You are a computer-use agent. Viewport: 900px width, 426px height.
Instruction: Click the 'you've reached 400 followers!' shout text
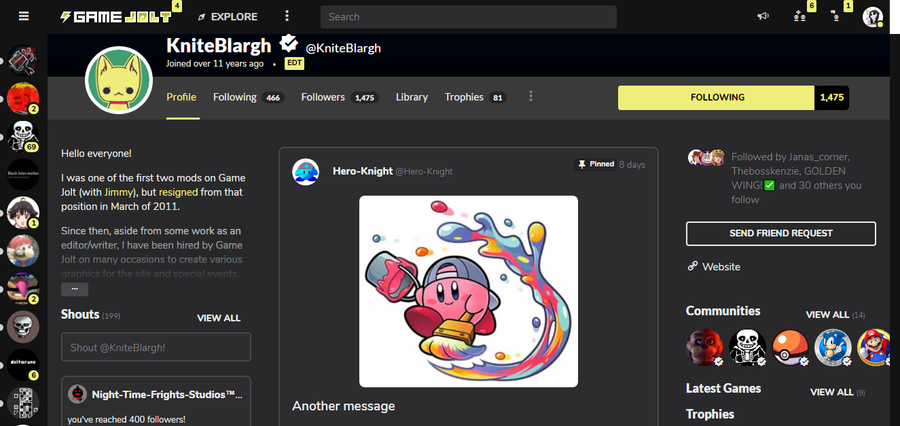pos(126,420)
